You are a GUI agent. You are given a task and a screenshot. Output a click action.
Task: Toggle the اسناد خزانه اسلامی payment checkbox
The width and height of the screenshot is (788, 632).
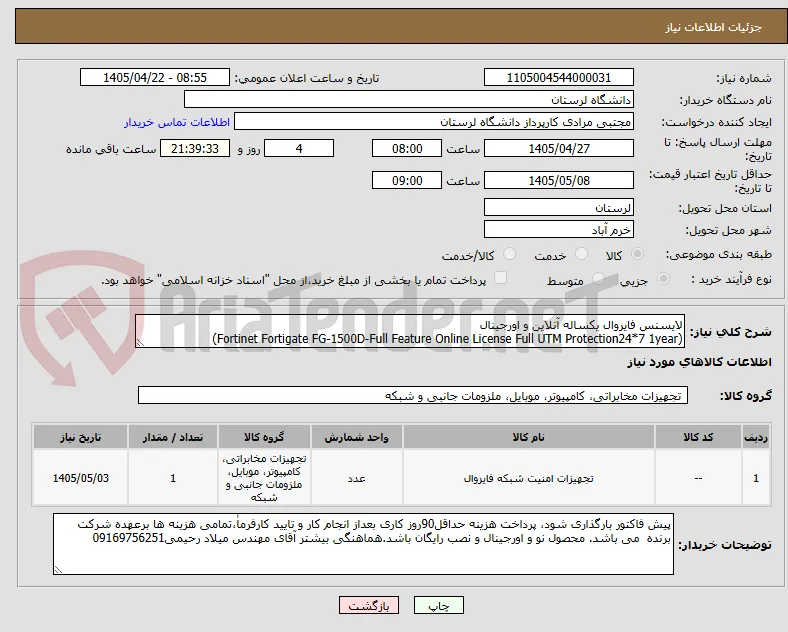pyautogui.click(x=501, y=278)
